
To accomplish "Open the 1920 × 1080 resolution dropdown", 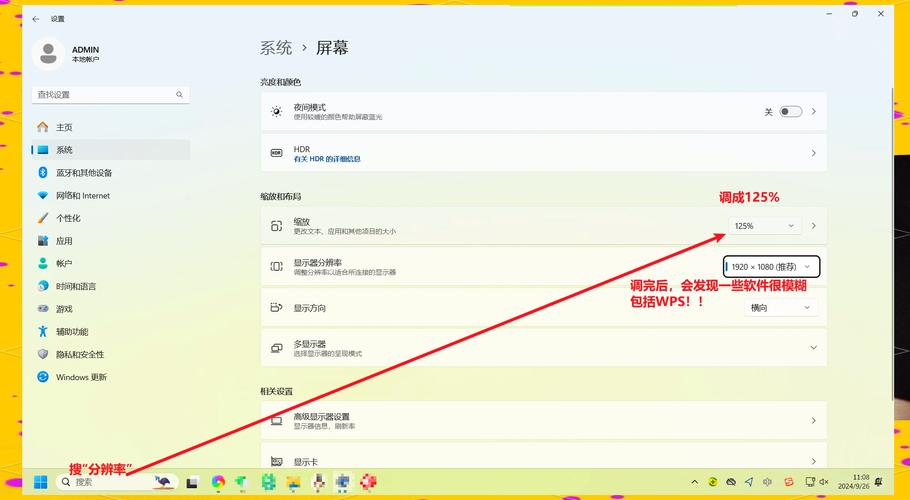I will tap(771, 267).
